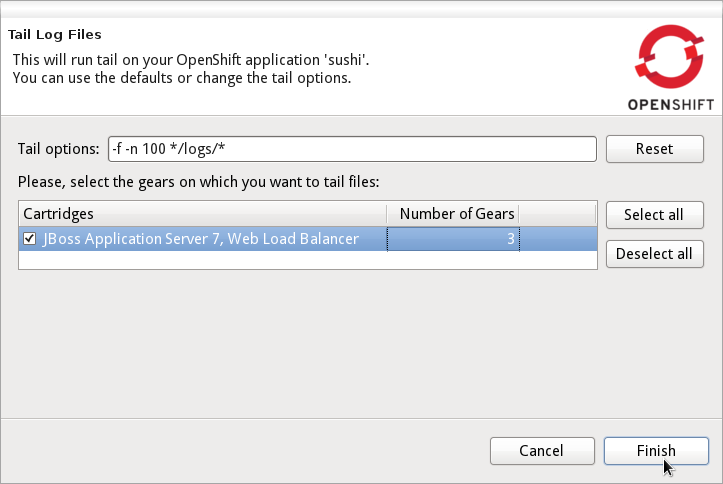
Task: Select the JBoss Application Server 7 row label
Action: pos(200,239)
